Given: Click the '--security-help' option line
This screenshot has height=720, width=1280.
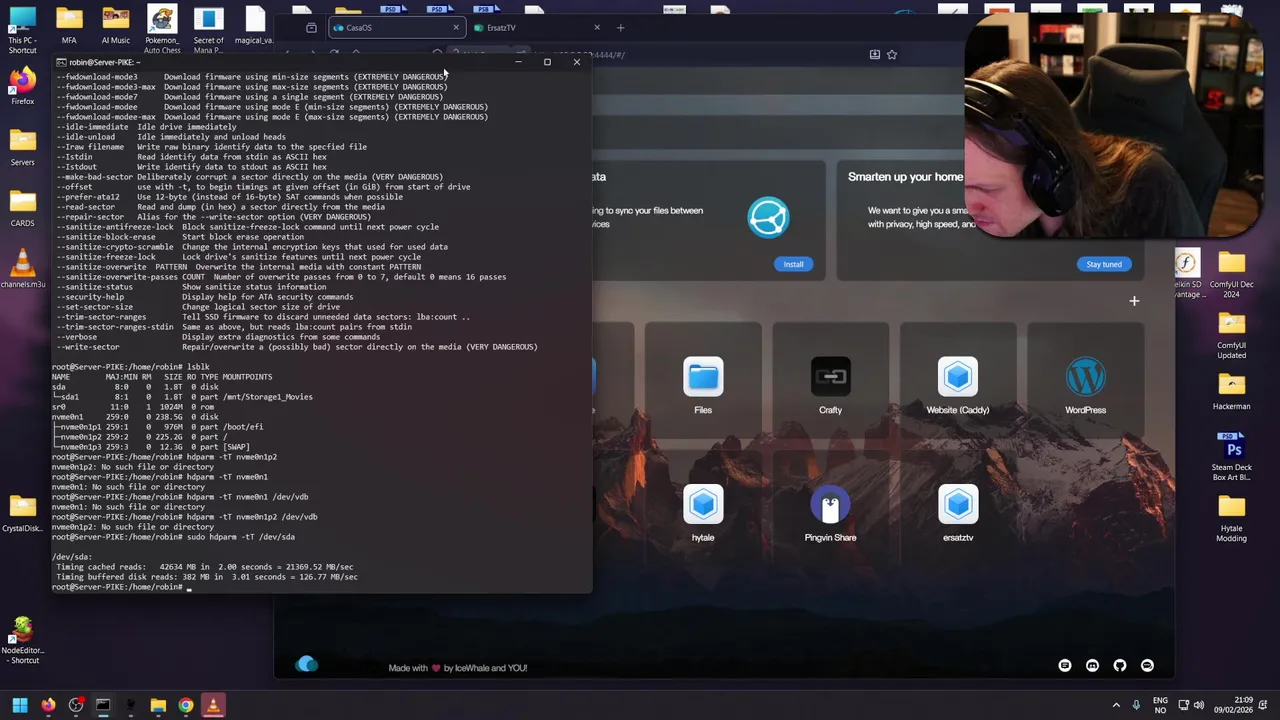Looking at the screenshot, I should 204,297.
